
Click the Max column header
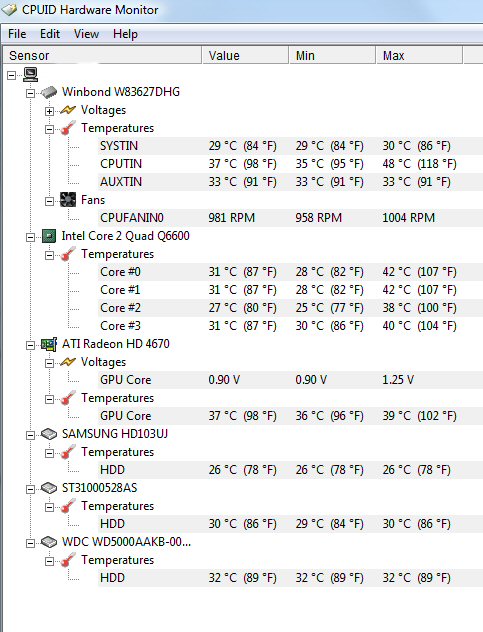click(x=419, y=55)
